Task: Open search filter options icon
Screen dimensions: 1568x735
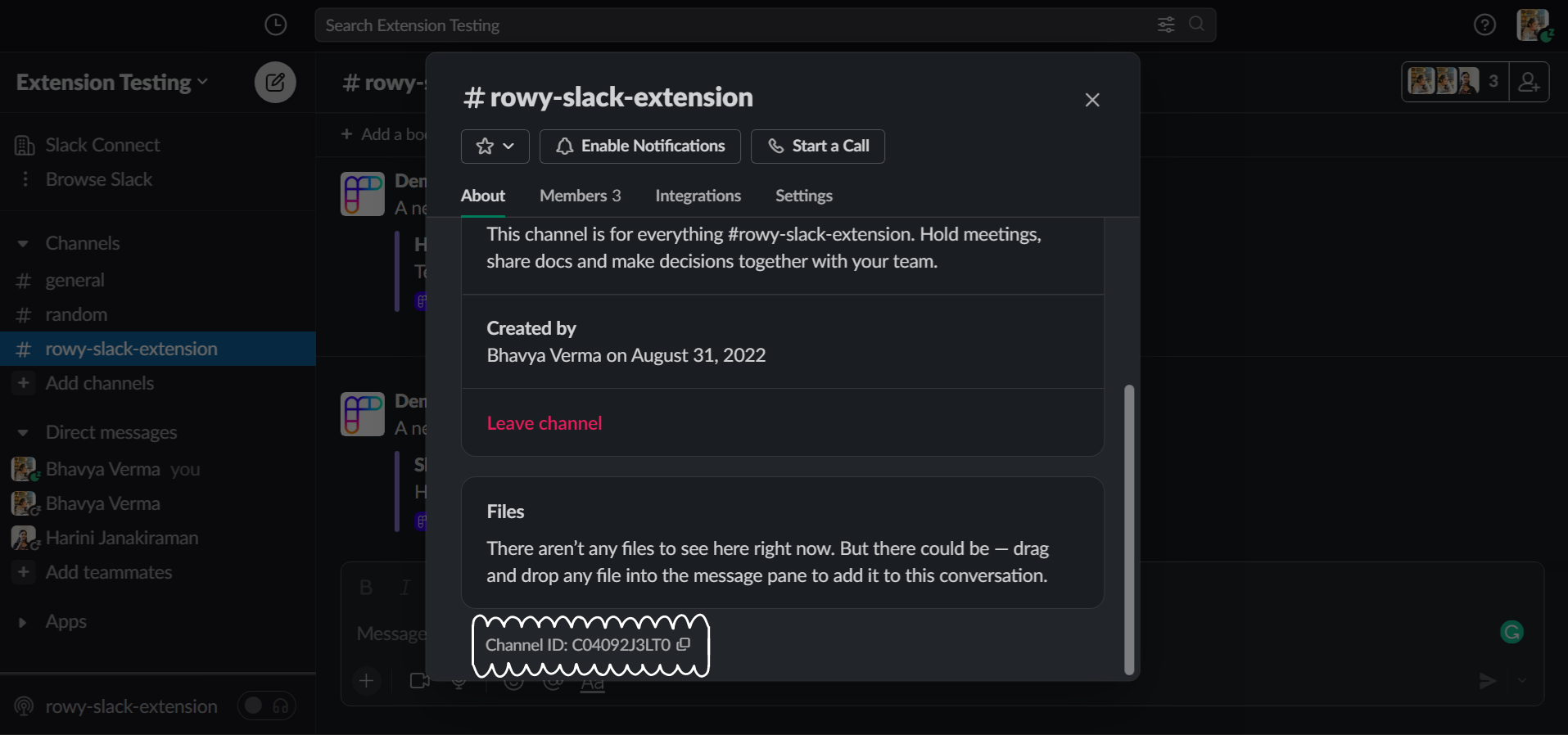Action: [x=1166, y=25]
